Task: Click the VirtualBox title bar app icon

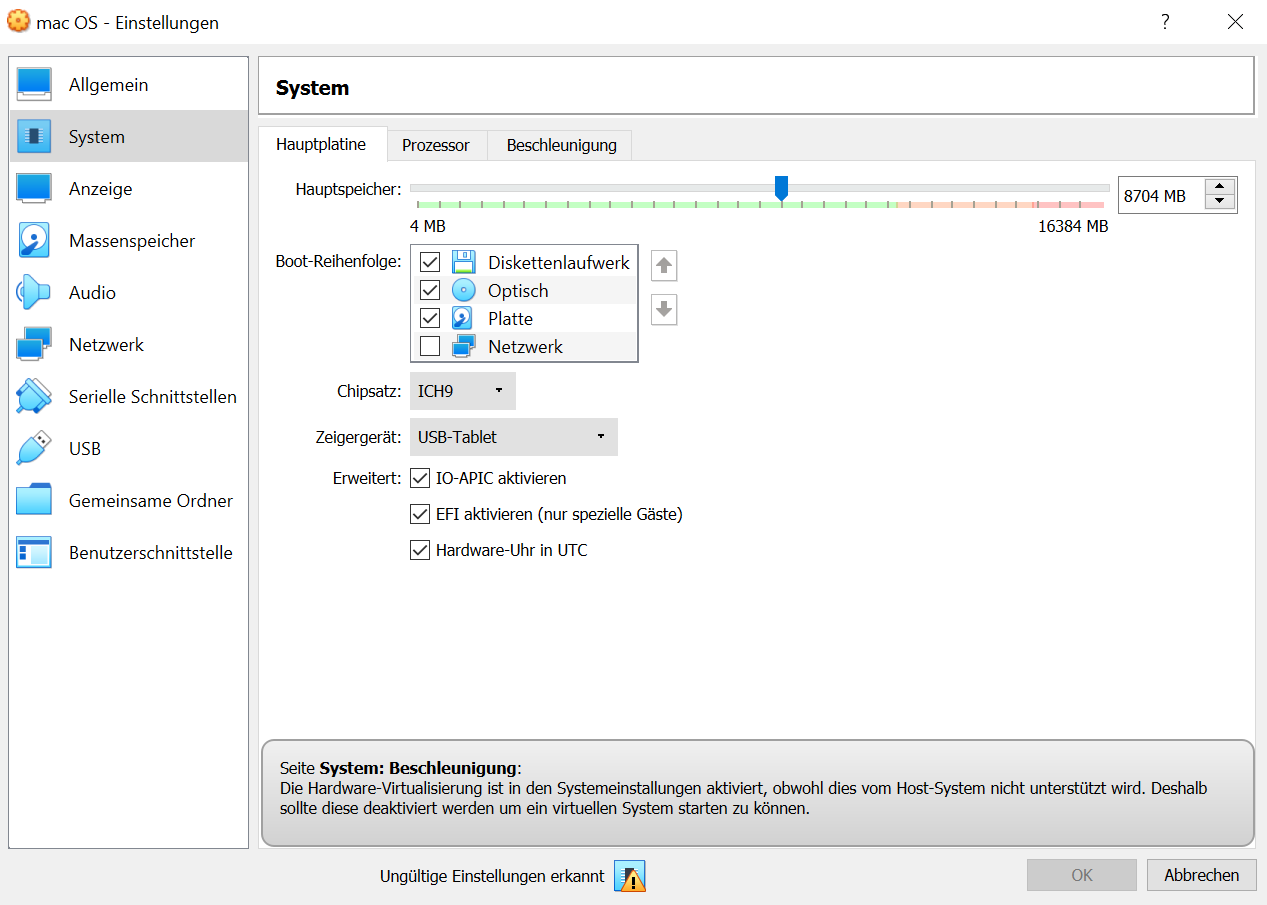Action: pos(18,22)
